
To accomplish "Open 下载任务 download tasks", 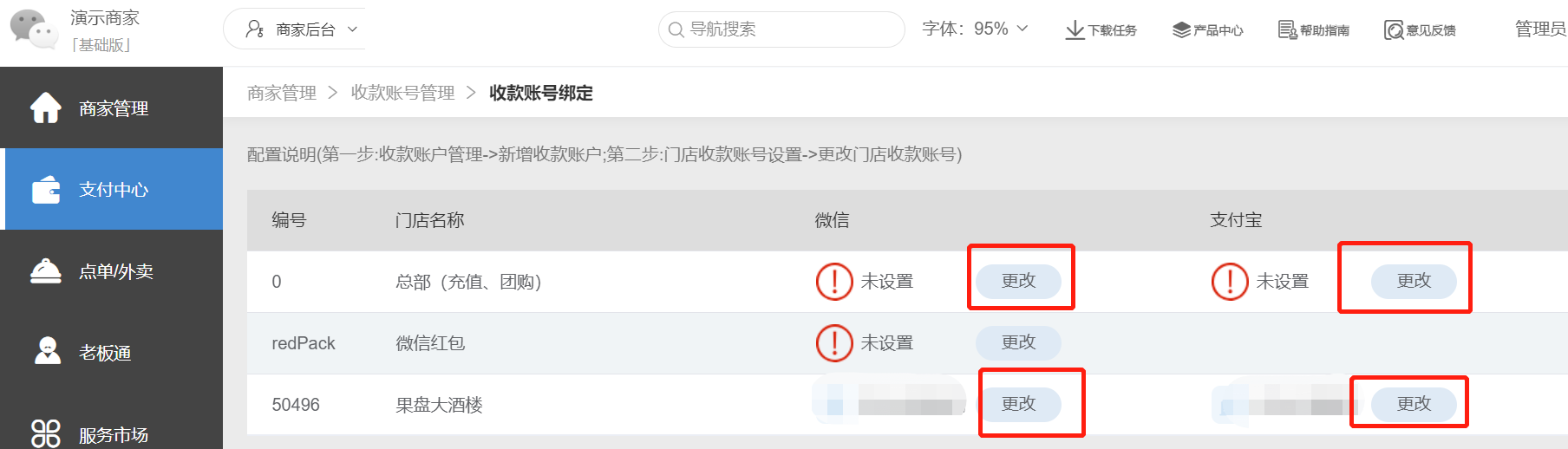I will [1101, 29].
